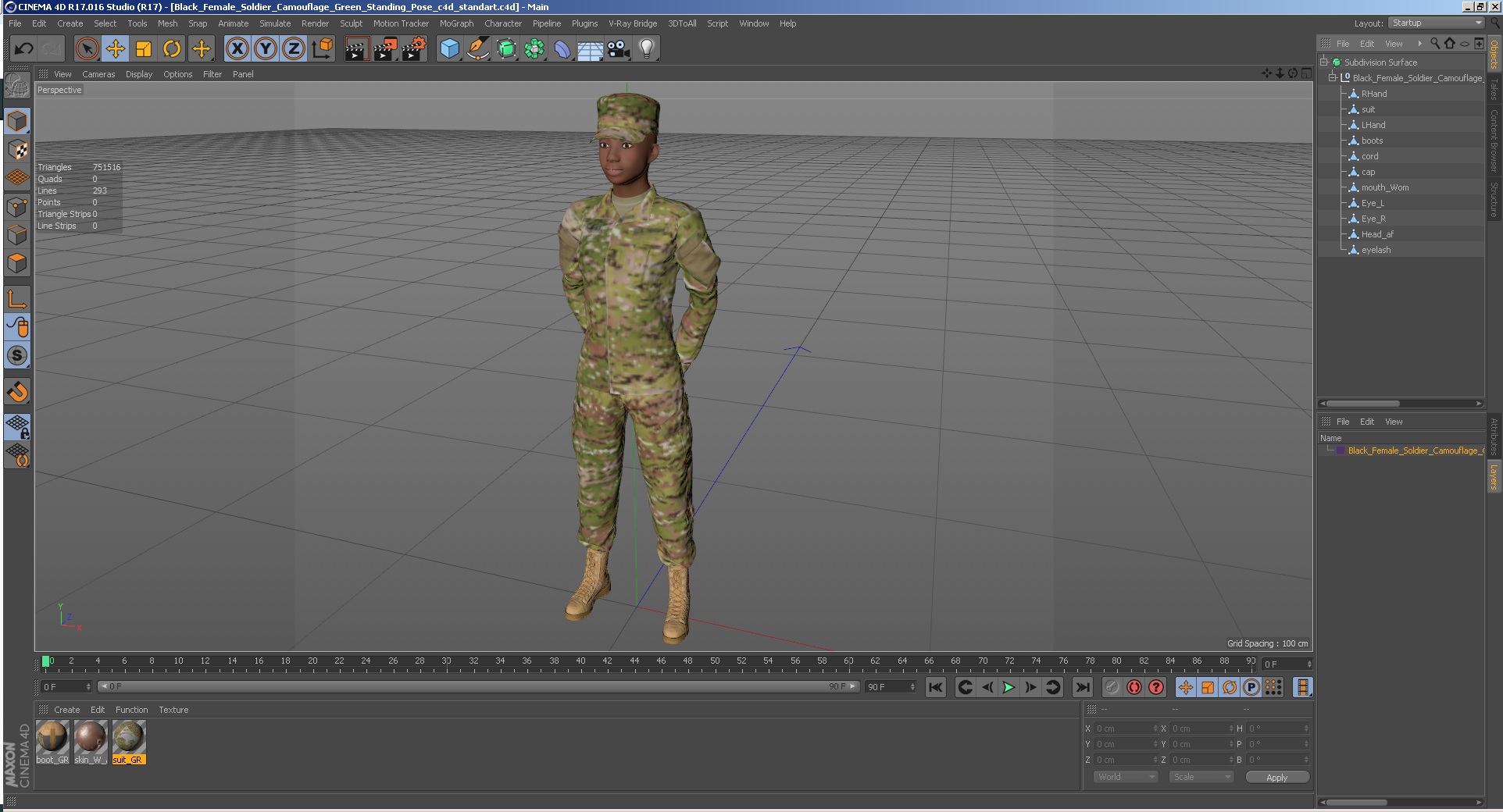Click the Undo arrow icon

[23, 49]
